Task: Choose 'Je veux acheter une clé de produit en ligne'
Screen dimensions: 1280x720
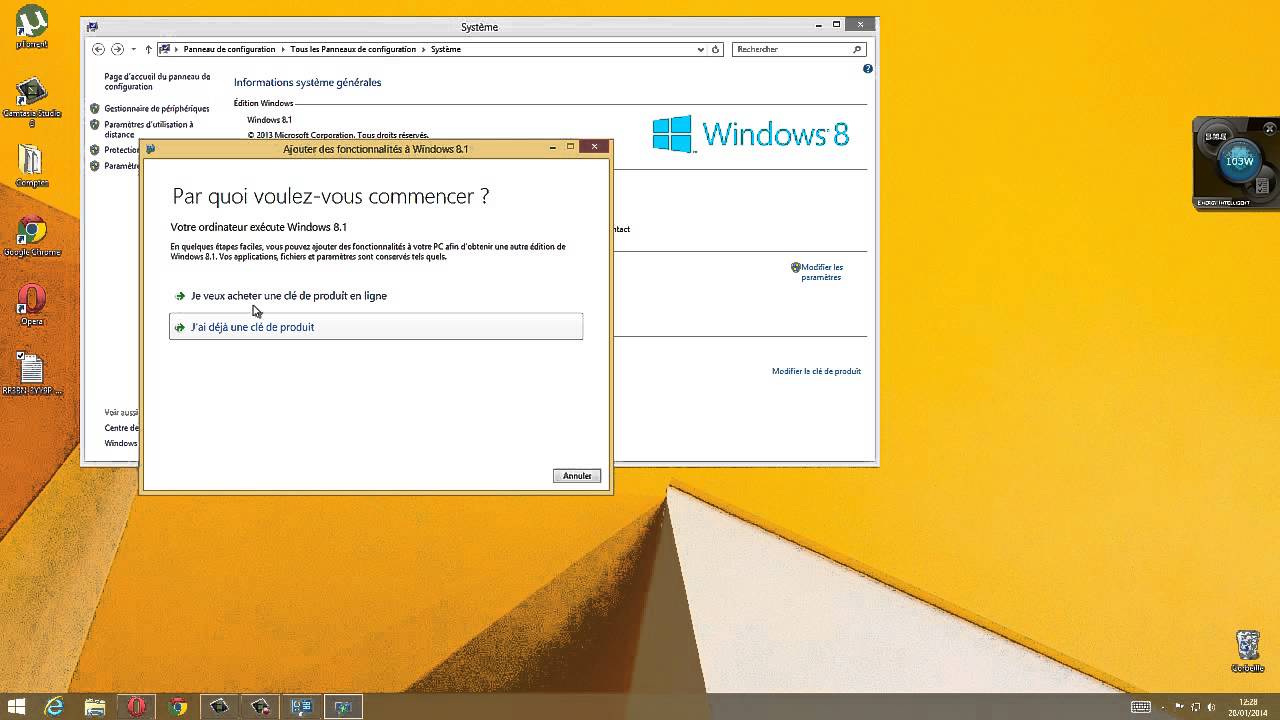Action: [x=289, y=296]
